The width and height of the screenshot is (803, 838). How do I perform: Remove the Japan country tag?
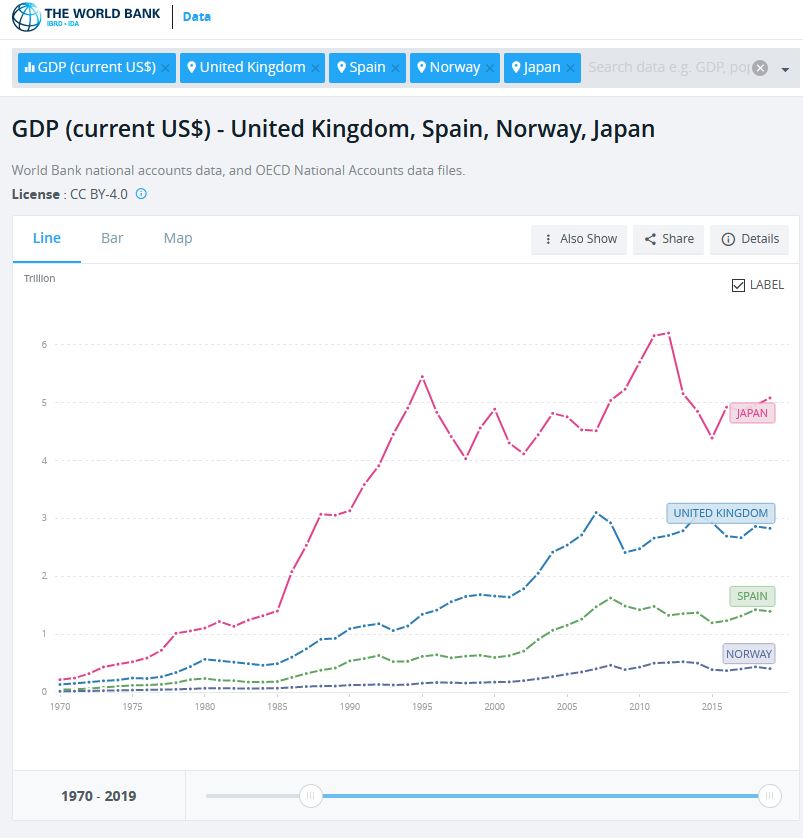(x=570, y=68)
